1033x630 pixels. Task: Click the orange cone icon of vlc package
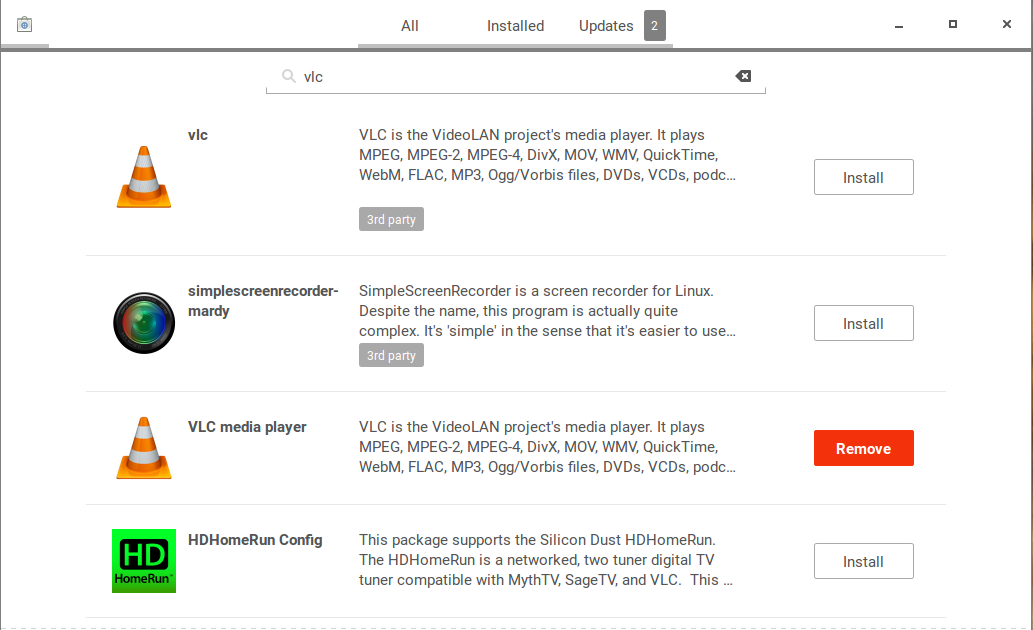(x=144, y=177)
